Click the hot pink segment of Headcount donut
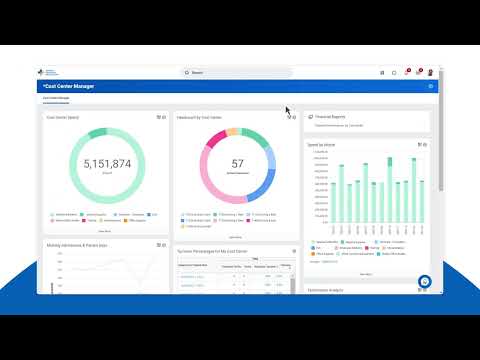 click(216, 139)
